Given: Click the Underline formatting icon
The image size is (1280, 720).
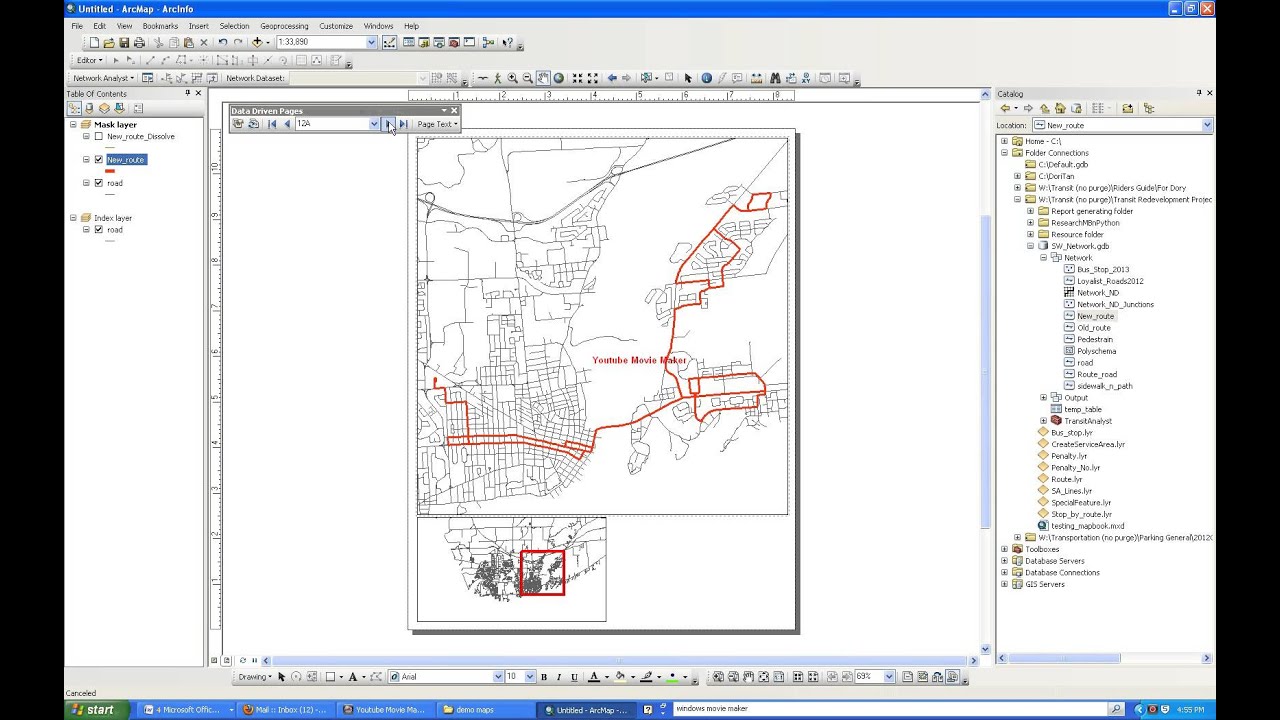Looking at the screenshot, I should pos(574,677).
